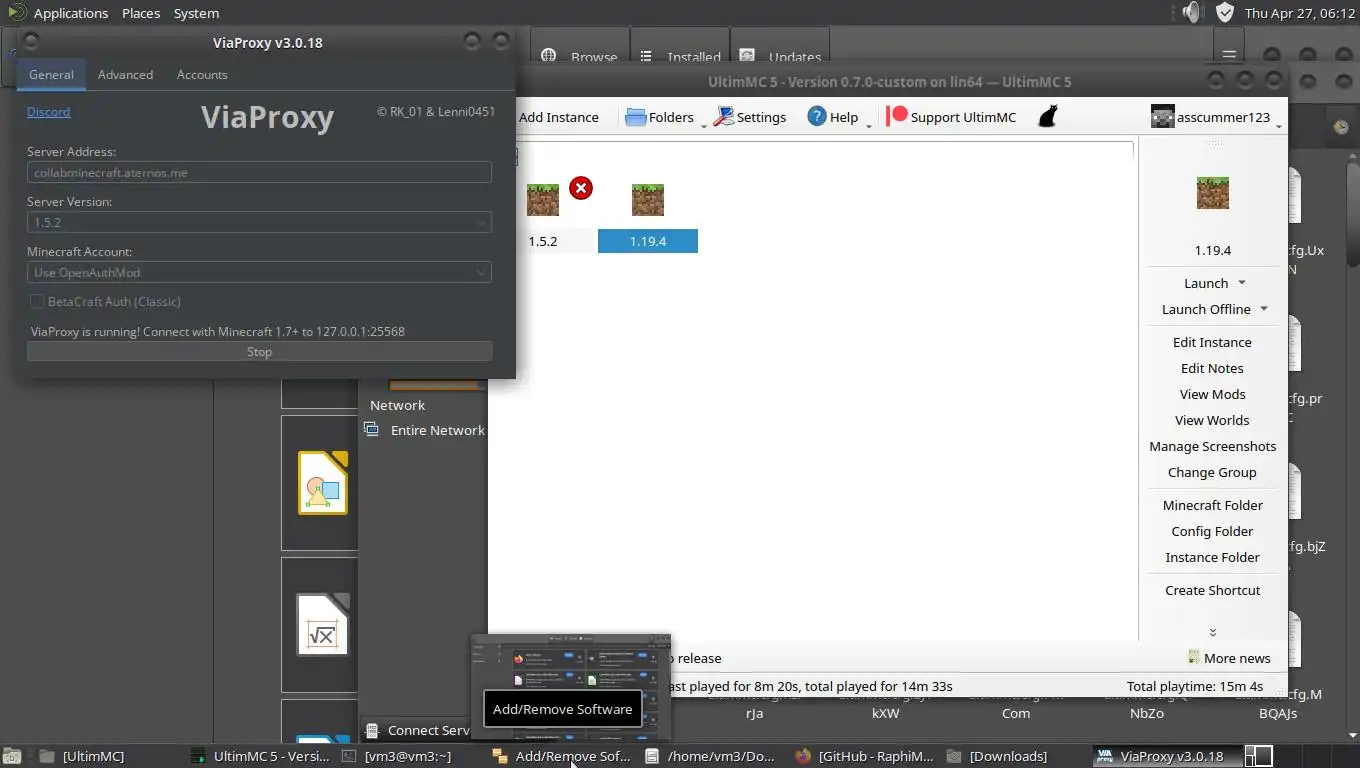1360x768 pixels.
Task: Expand the Help dropdown arrow
Action: pyautogui.click(x=868, y=125)
